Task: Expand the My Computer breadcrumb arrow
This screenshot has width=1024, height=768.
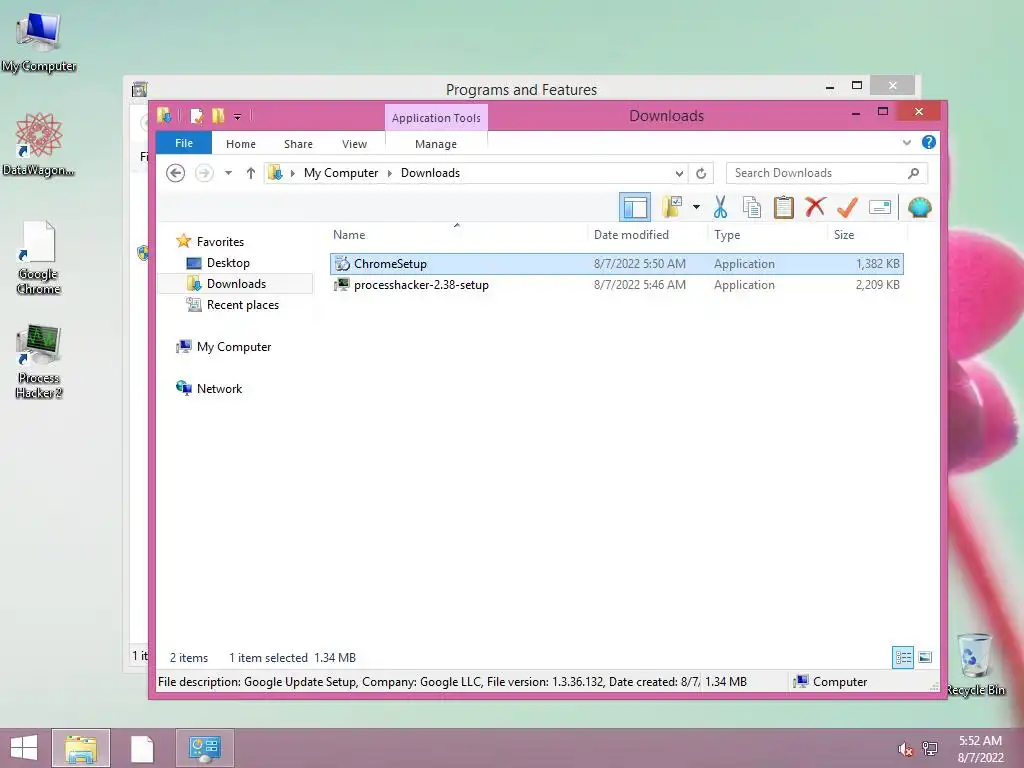Action: tap(389, 173)
